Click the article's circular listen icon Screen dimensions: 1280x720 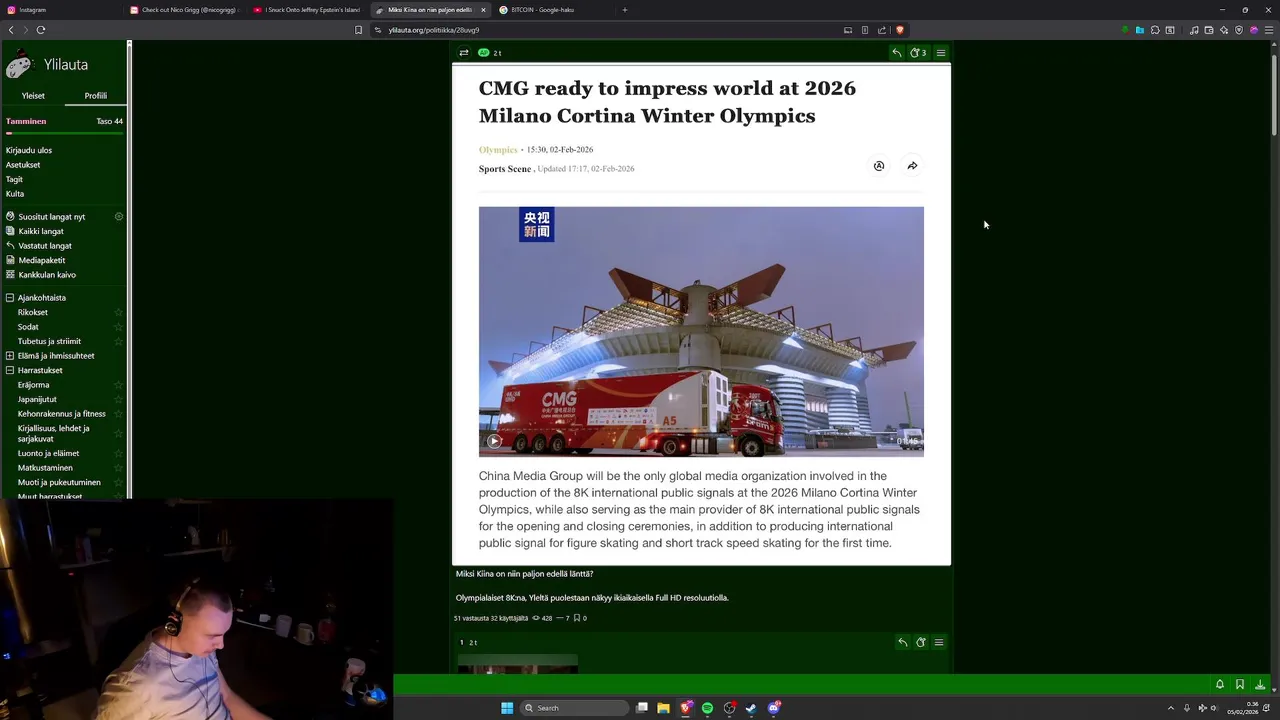(879, 166)
